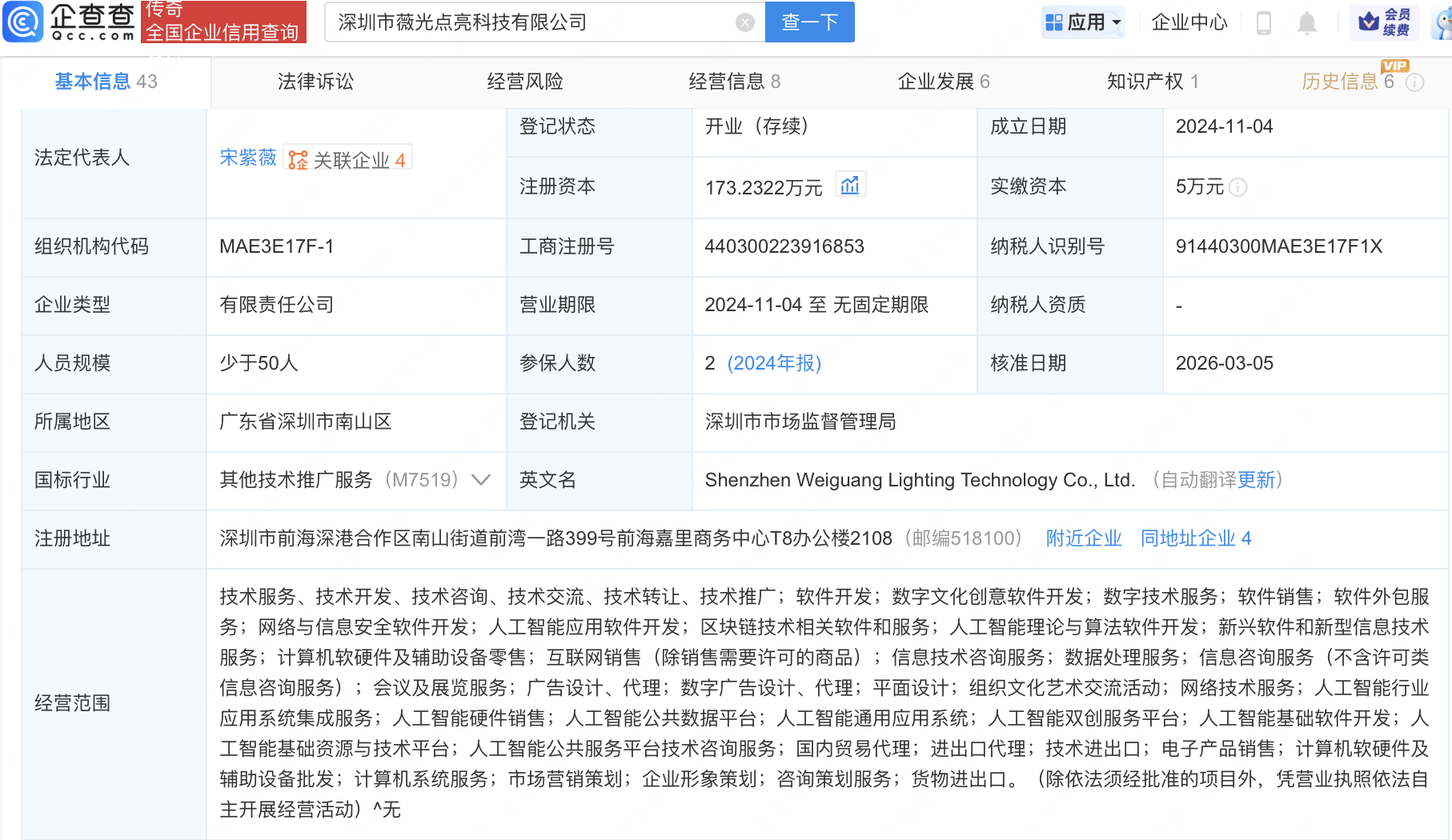
Task: Click the Qichacha logo icon
Action: pos(23,22)
